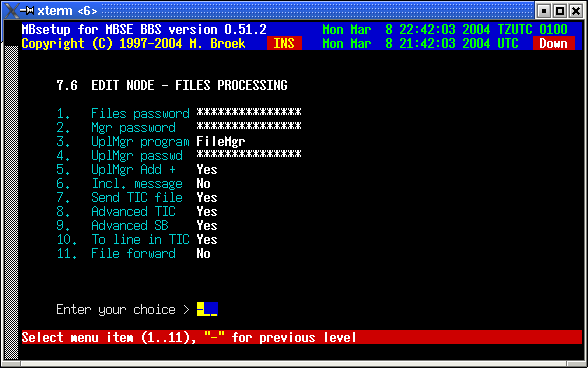The height and width of the screenshot is (368, 588).
Task: Click the masked Mgr password value
Action: (249, 126)
